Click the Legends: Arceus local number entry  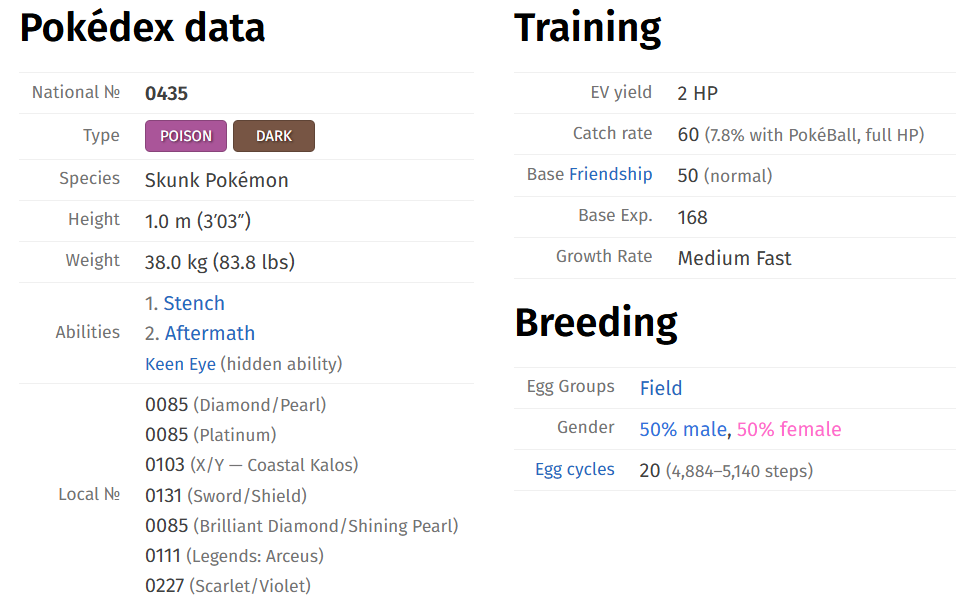click(234, 555)
